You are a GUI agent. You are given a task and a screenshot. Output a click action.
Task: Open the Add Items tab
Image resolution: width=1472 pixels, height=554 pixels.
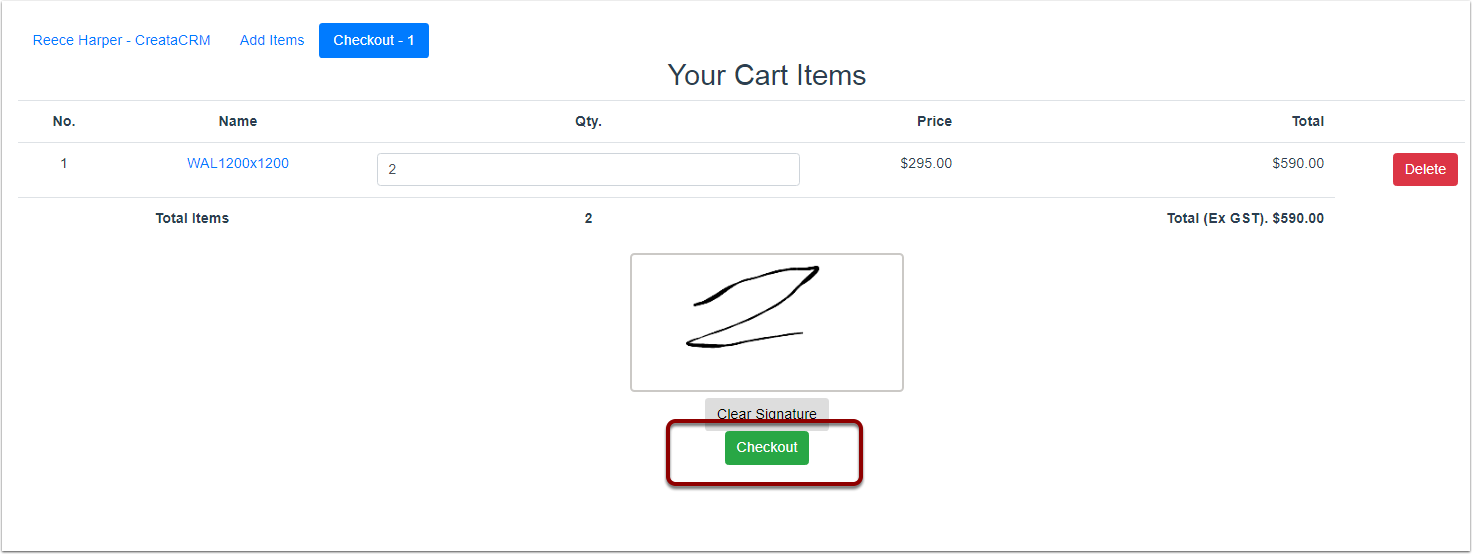click(x=272, y=40)
